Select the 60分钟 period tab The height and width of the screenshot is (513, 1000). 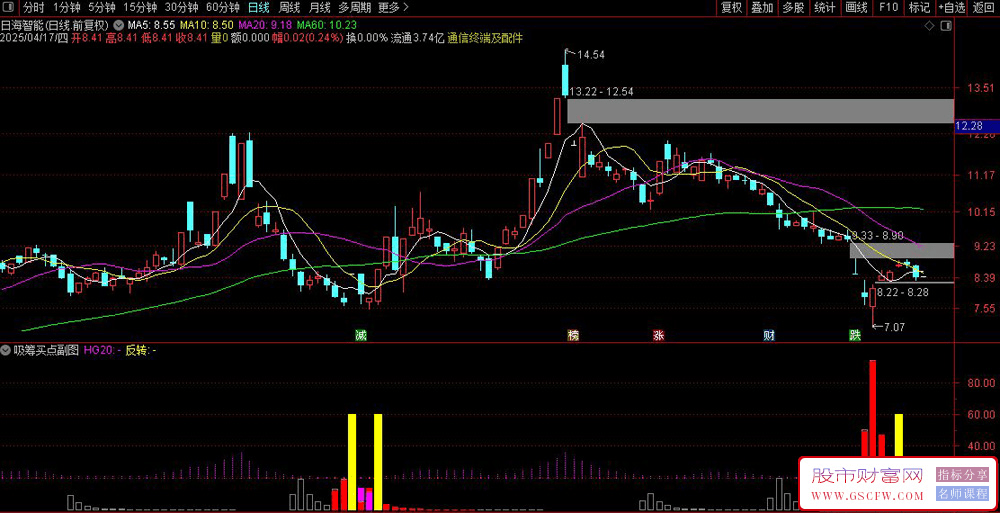(223, 8)
